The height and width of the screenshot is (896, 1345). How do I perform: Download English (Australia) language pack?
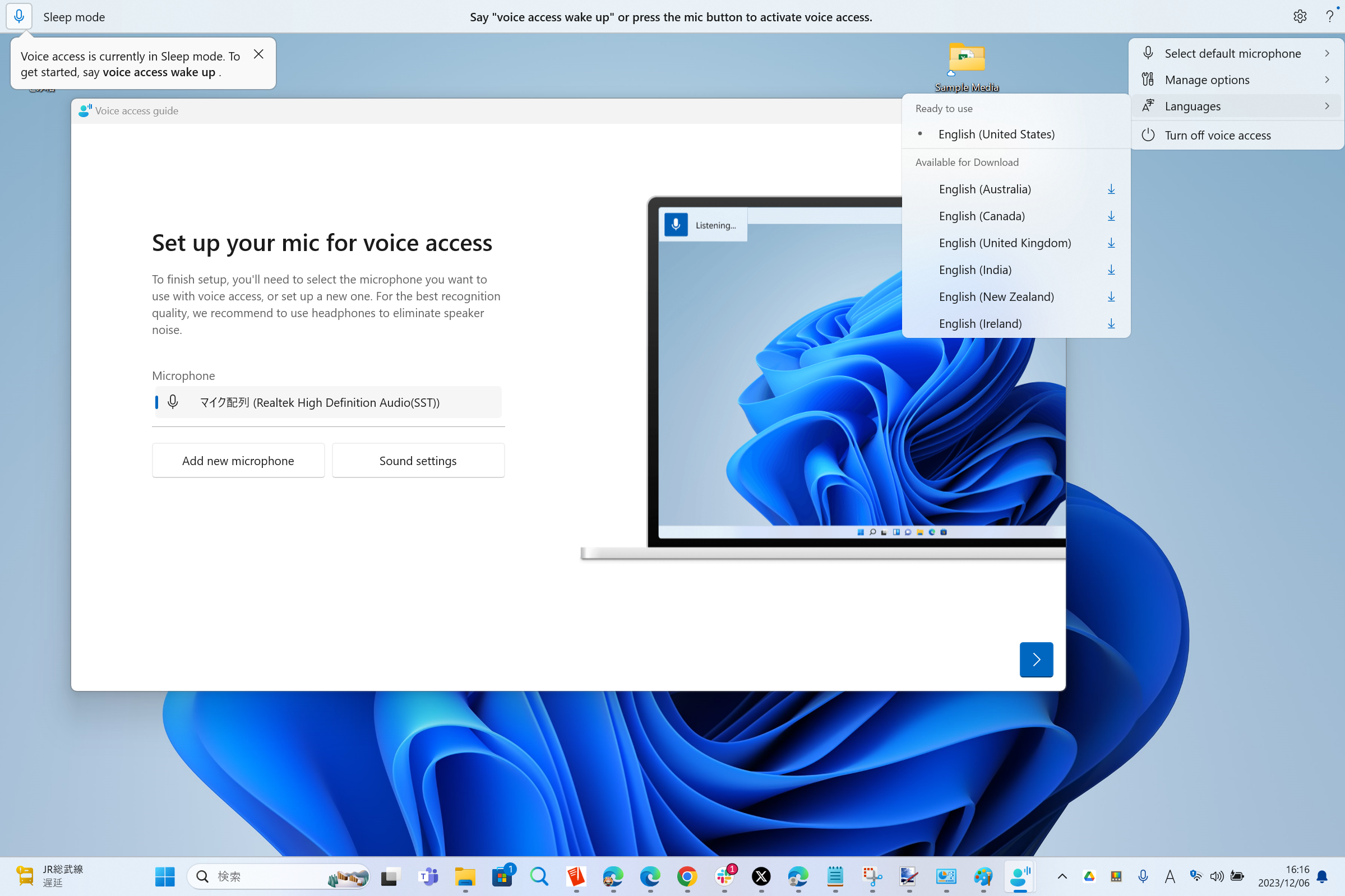pyautogui.click(x=1111, y=189)
